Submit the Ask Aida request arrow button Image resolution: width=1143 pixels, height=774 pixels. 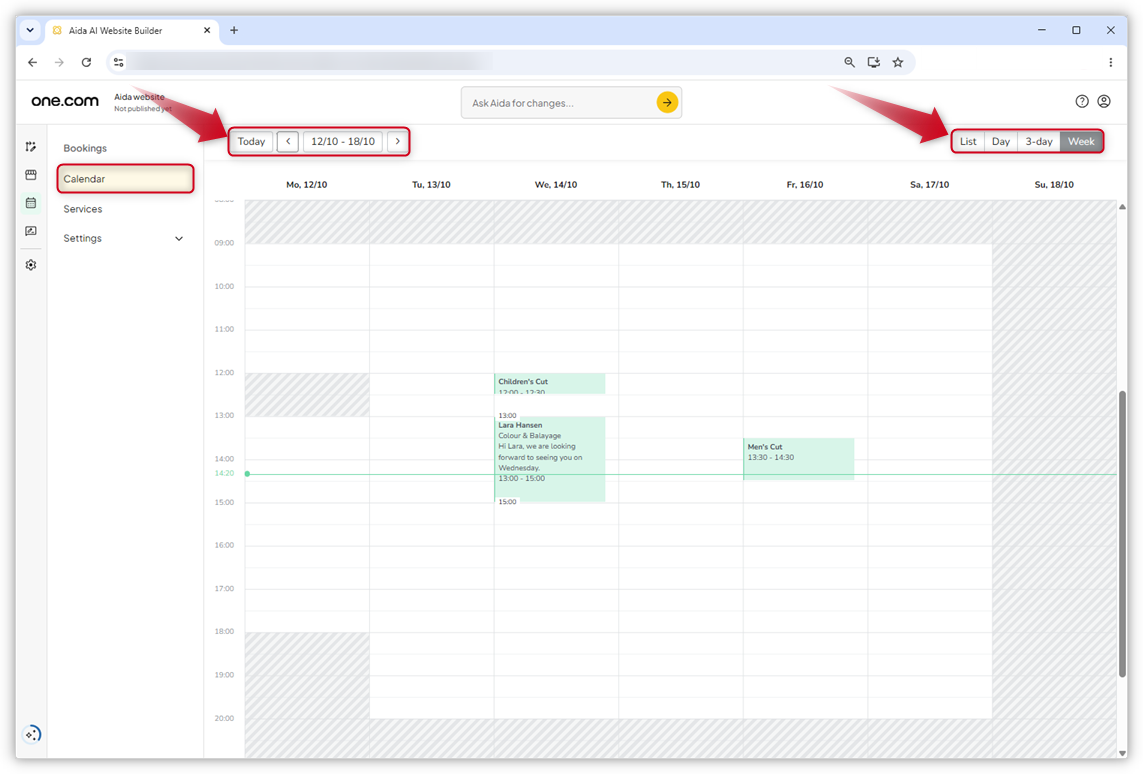tap(667, 103)
